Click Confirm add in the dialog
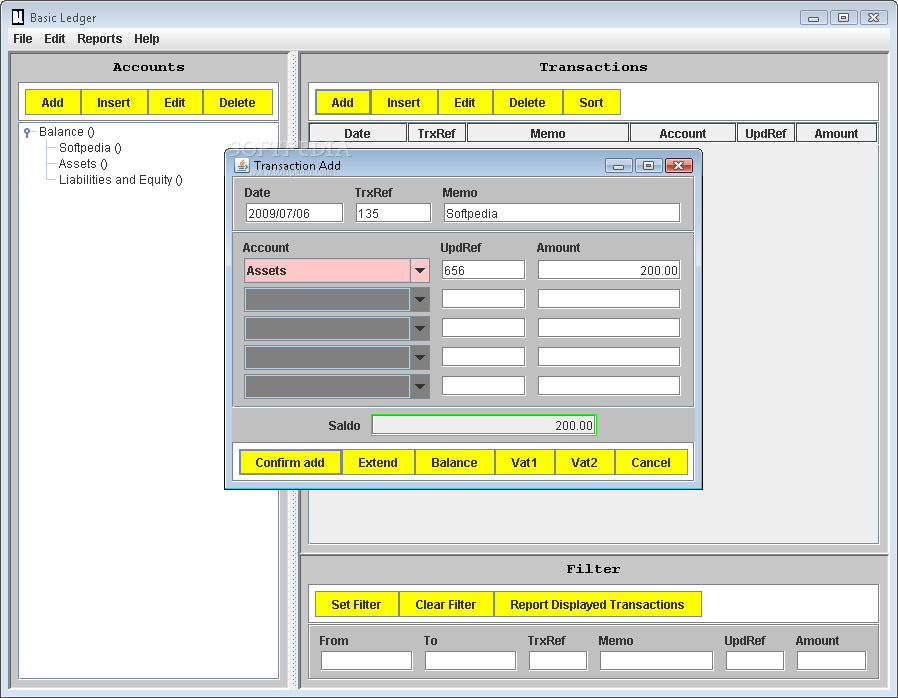 (x=290, y=462)
